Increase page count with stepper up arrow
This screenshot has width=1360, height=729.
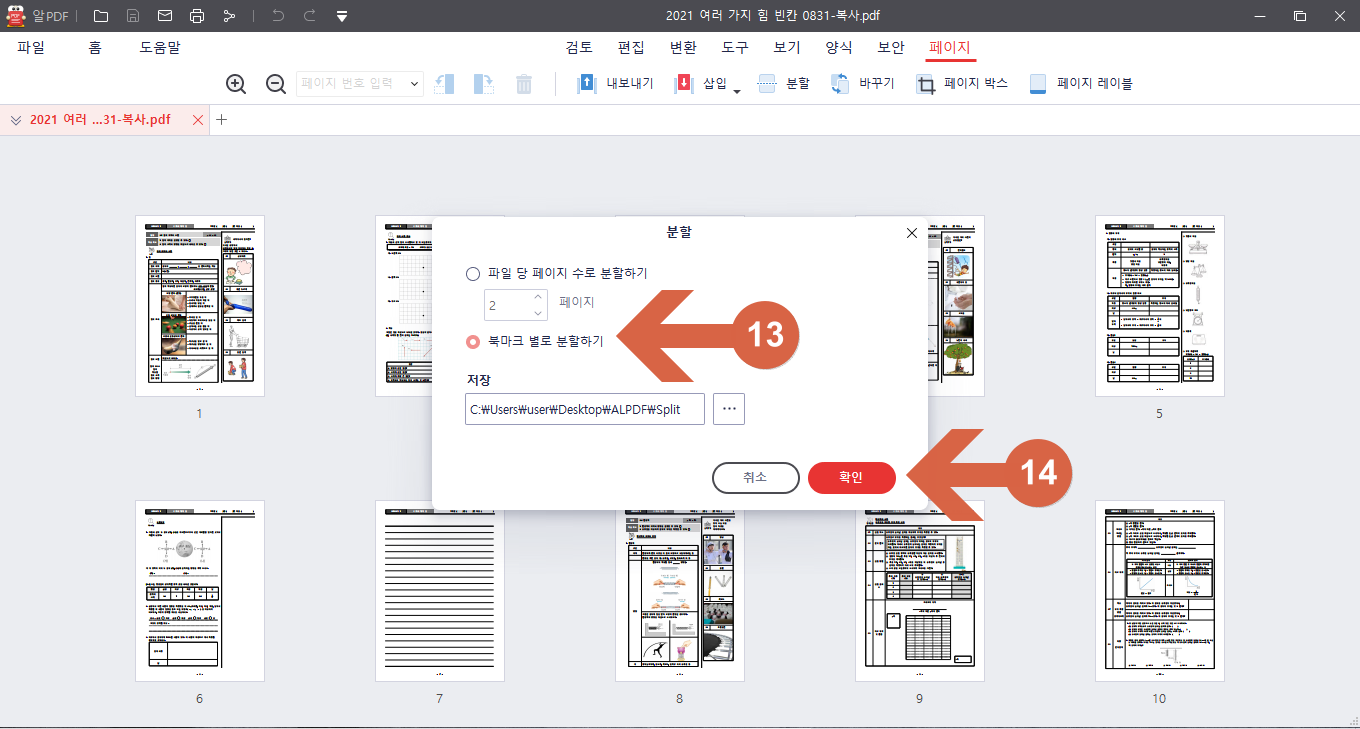[x=540, y=298]
